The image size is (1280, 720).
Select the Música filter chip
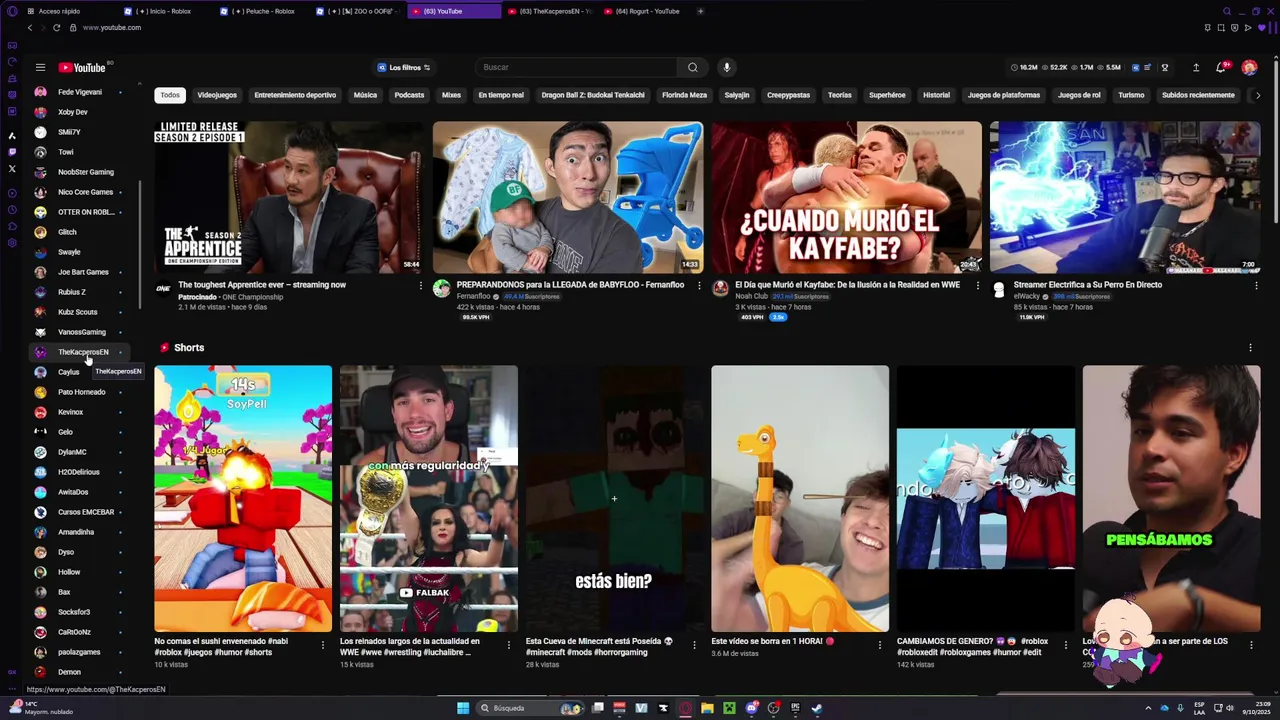point(365,95)
